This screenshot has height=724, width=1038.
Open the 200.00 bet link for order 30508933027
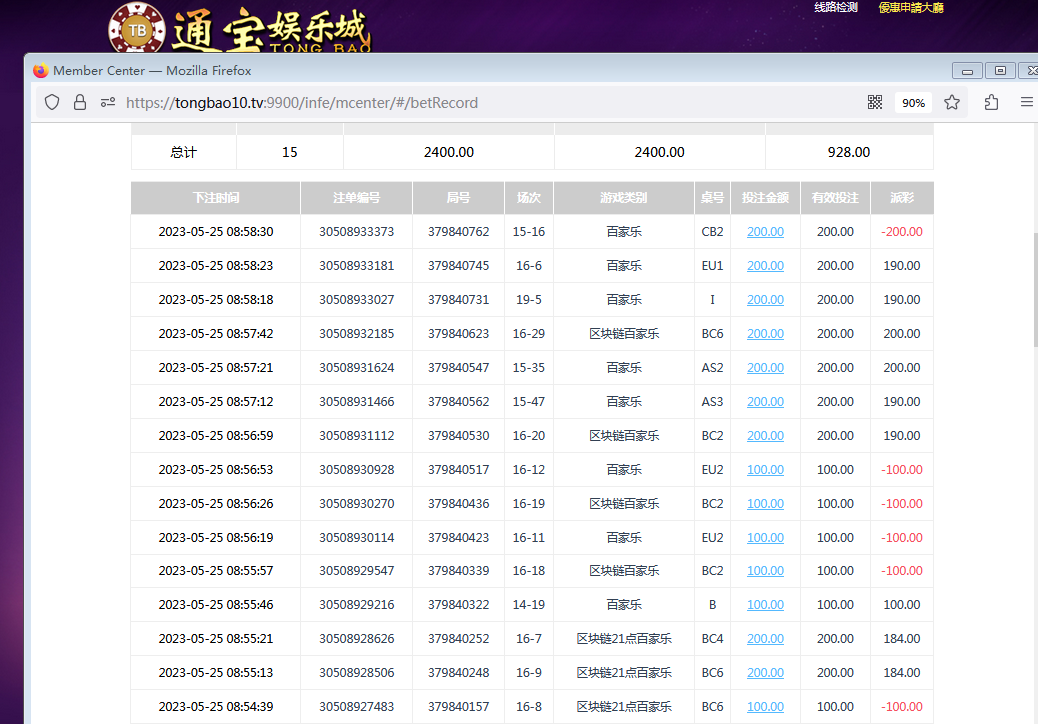pyautogui.click(x=765, y=300)
